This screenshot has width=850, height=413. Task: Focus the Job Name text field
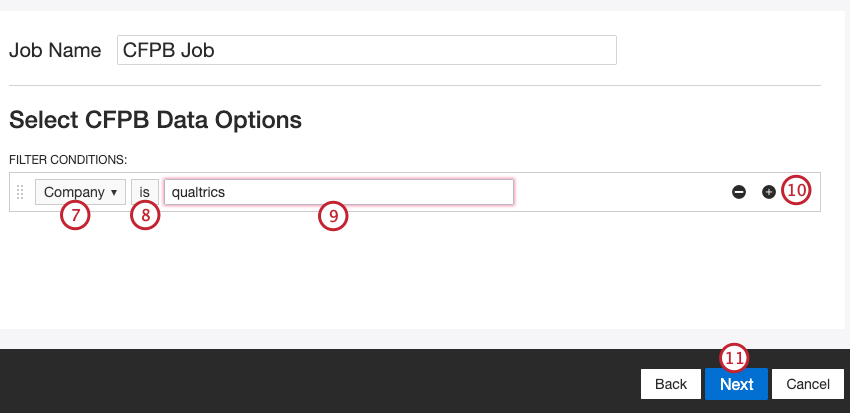coord(366,51)
